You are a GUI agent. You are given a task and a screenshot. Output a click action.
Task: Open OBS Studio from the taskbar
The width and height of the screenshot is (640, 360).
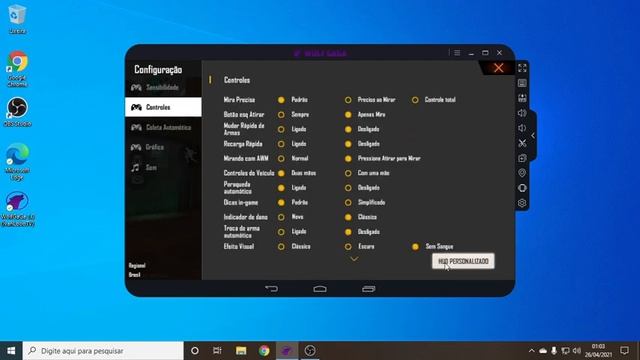pos(310,351)
